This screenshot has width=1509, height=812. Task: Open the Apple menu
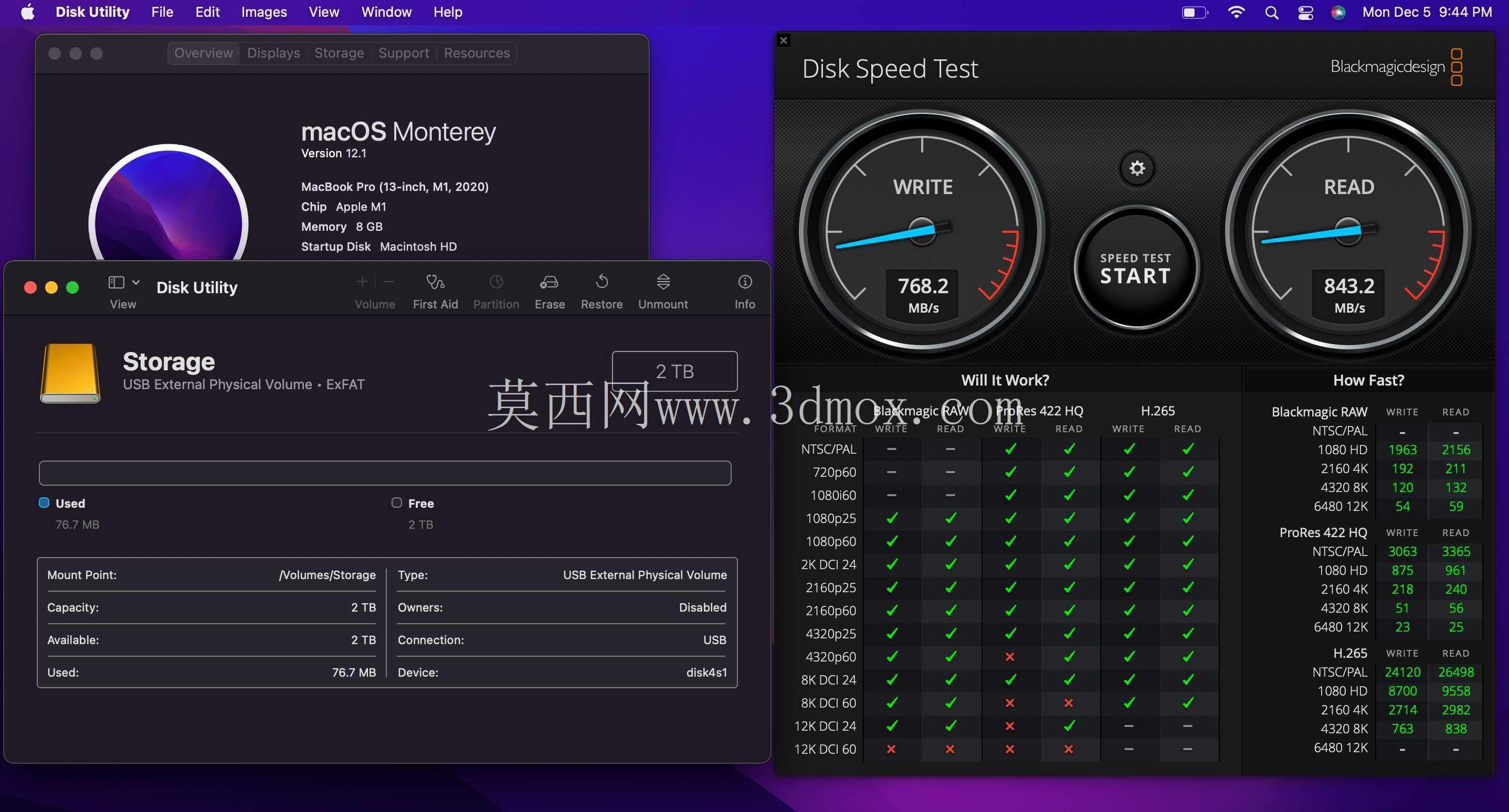27,12
